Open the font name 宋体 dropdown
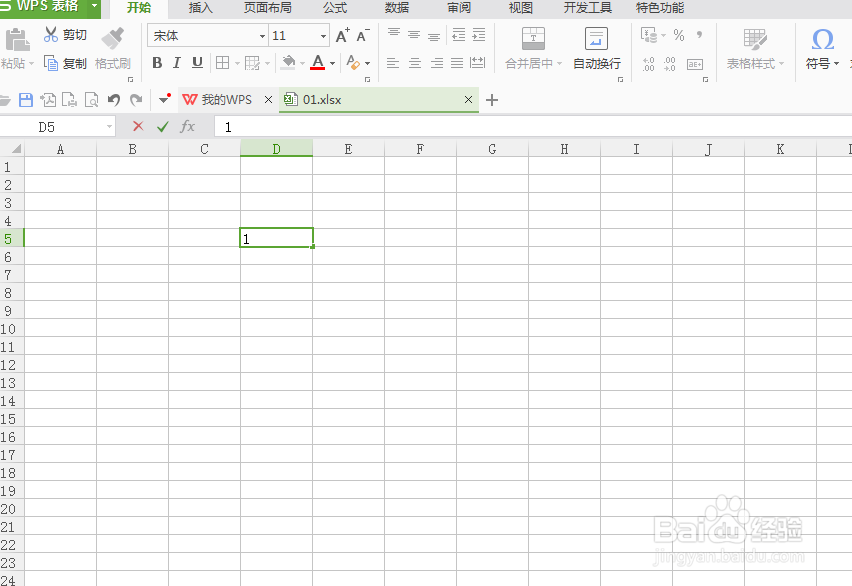Viewport: 852px width, 586px height. coord(262,36)
